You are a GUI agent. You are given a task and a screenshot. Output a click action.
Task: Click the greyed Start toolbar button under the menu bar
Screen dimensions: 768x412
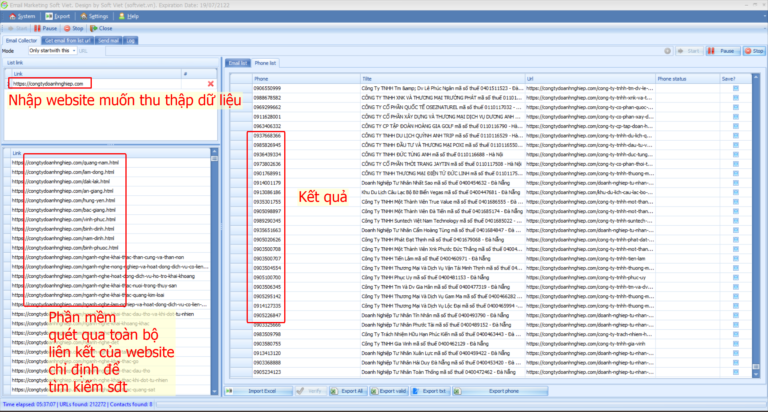(x=18, y=28)
